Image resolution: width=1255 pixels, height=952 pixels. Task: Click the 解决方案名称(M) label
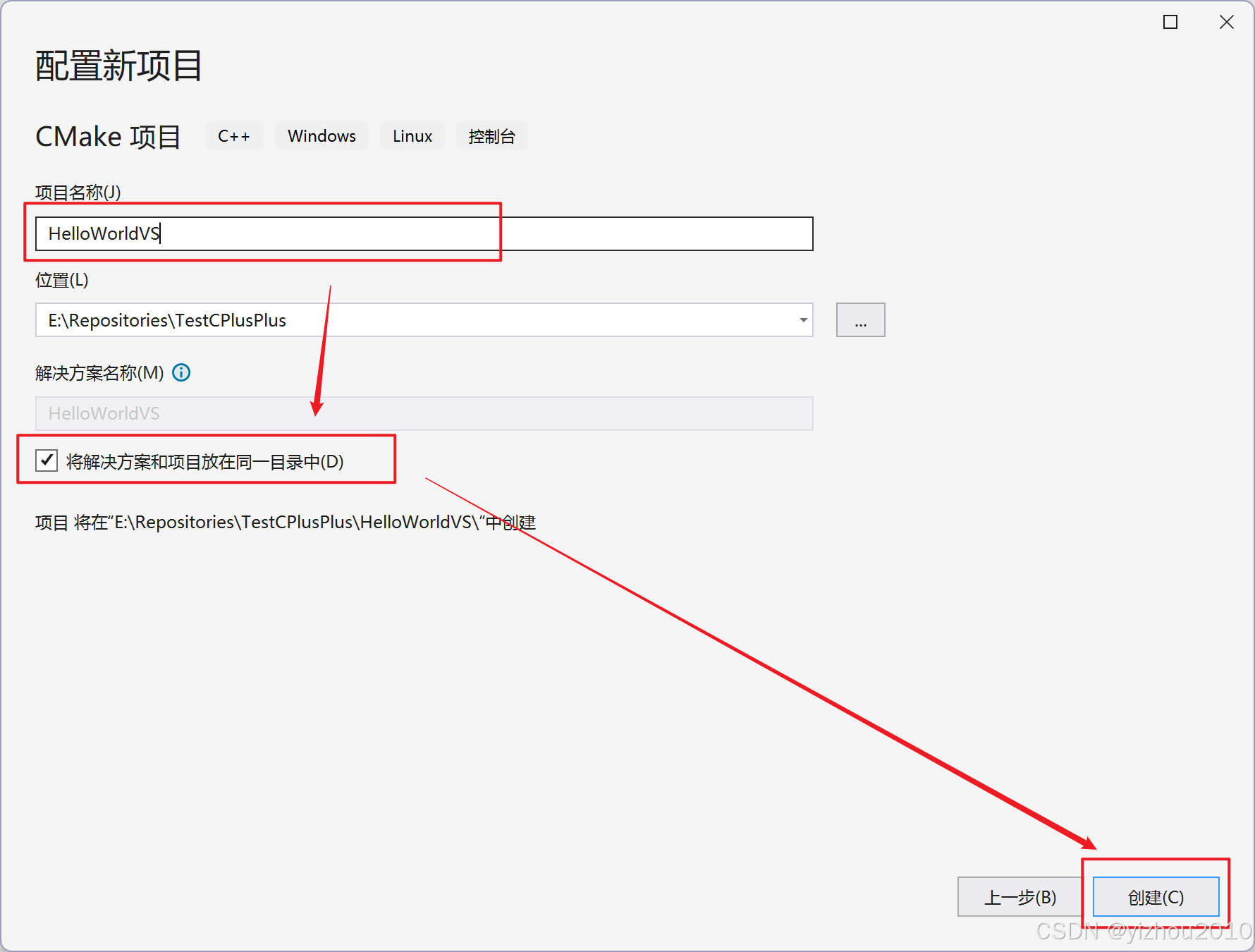[x=99, y=372]
